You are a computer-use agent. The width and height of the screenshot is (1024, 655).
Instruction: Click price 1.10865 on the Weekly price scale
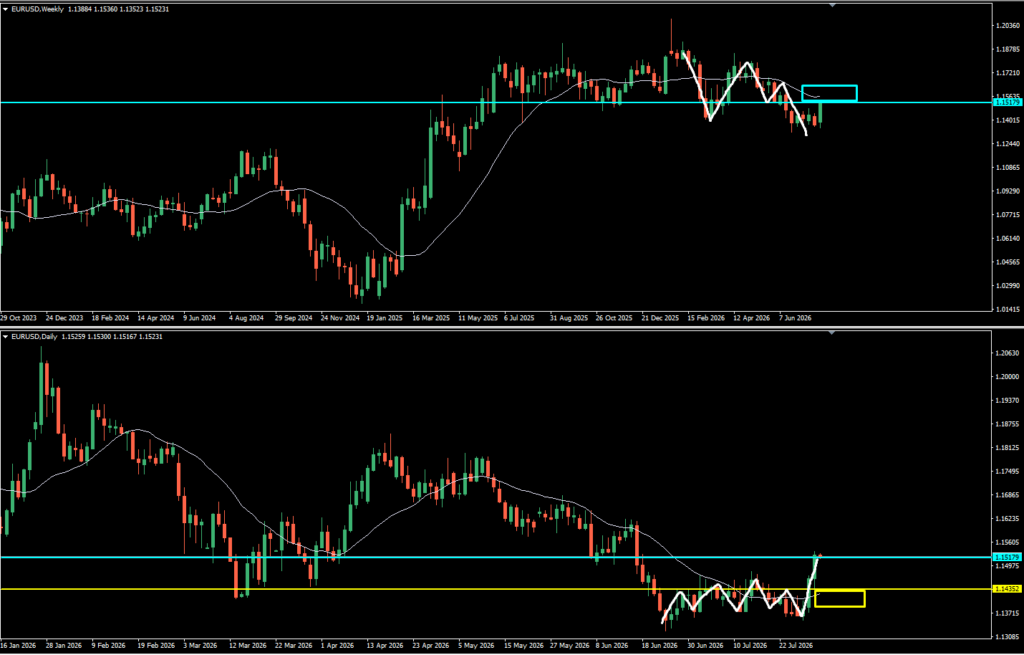[1010, 167]
